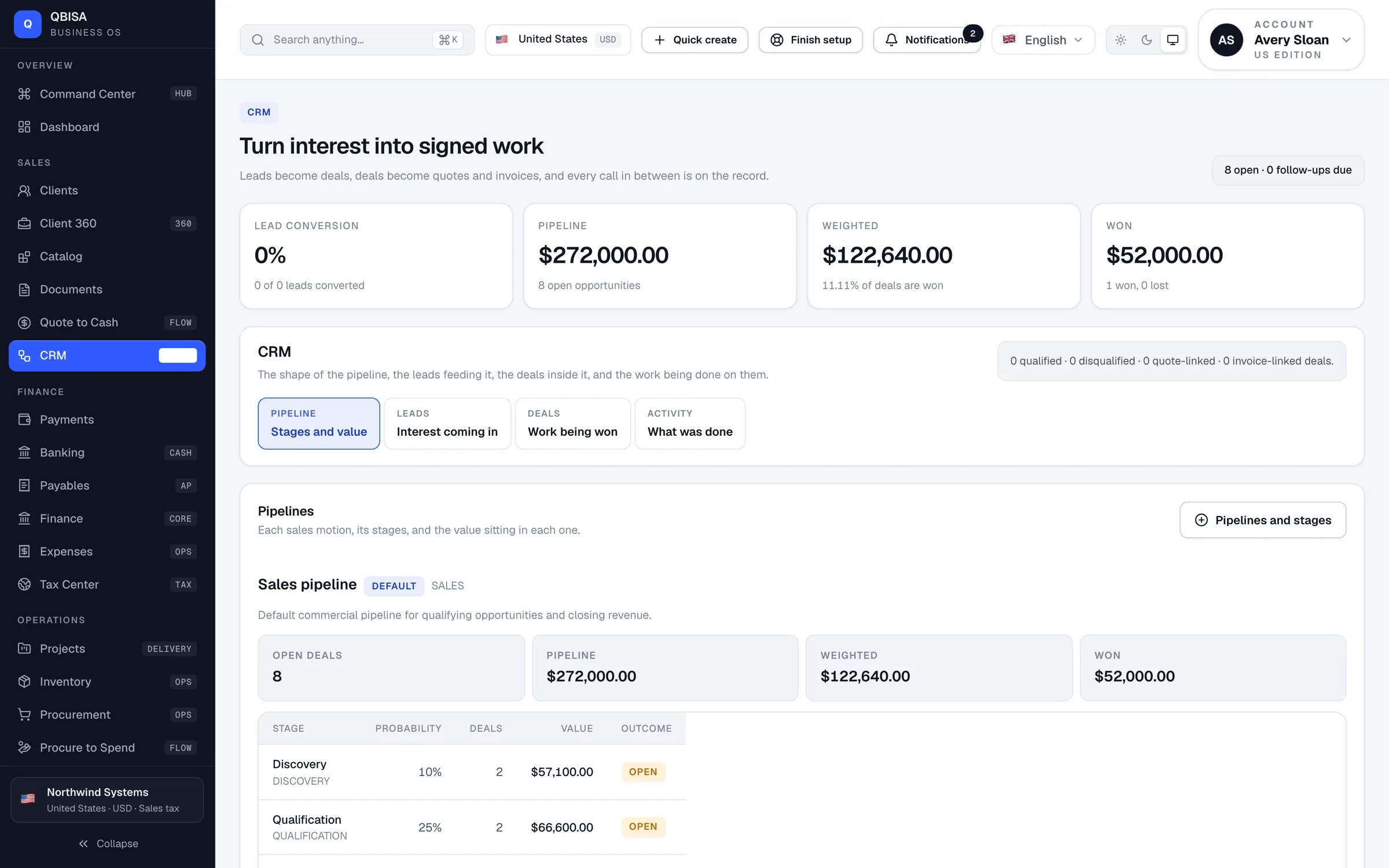Click Pipelines and stages button
The image size is (1389, 868).
click(1263, 520)
